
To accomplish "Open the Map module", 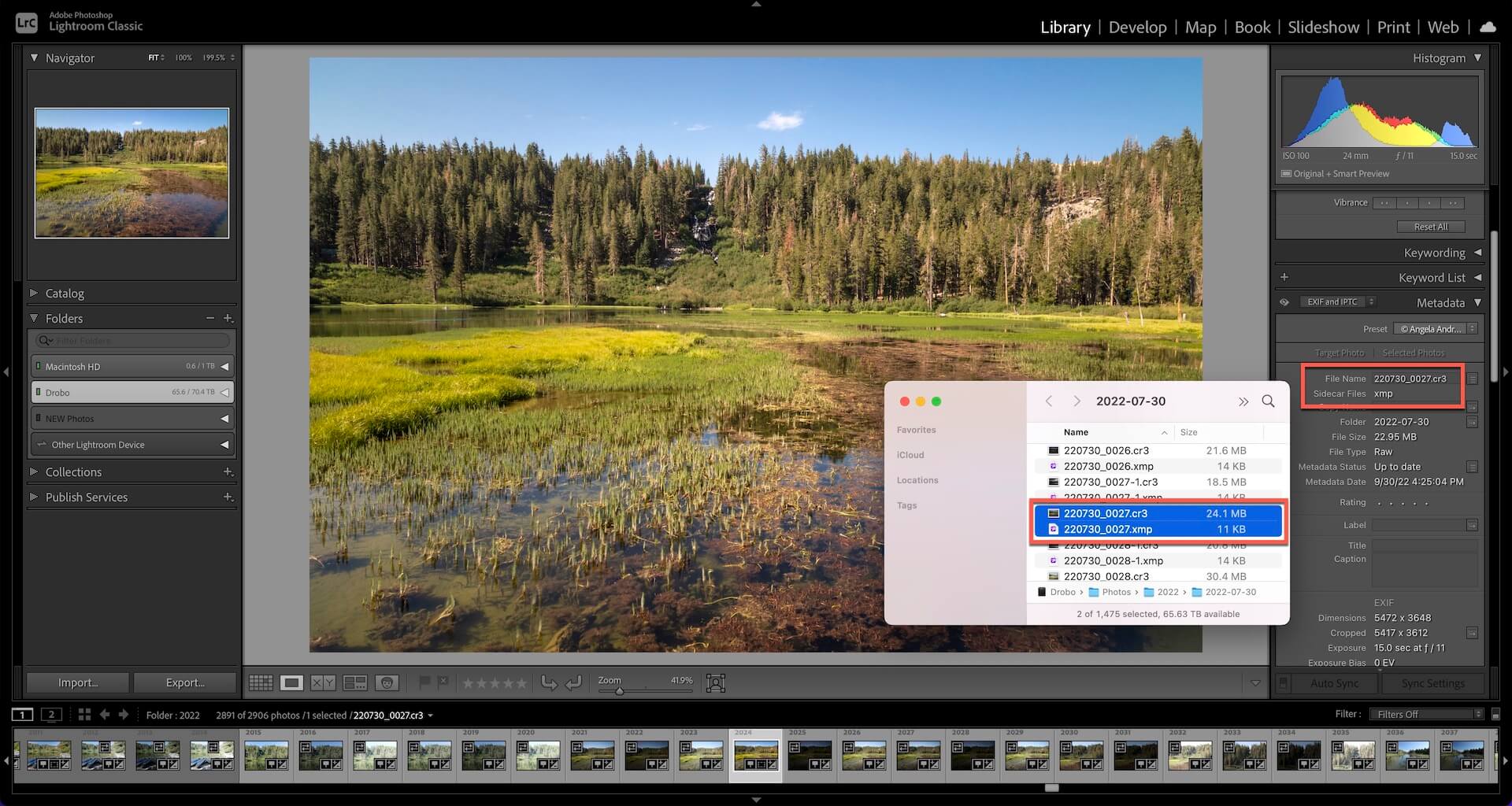I will pos(1200,27).
